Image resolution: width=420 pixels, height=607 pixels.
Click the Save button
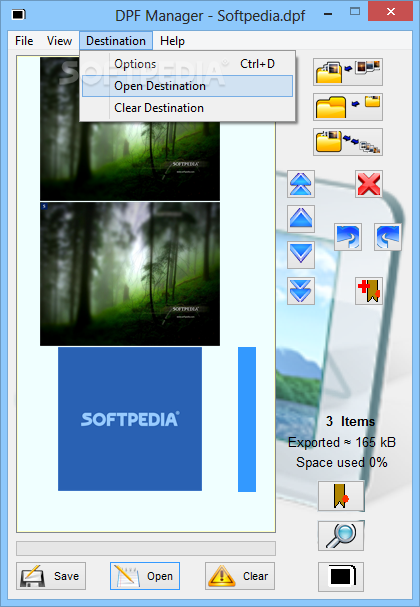tap(51, 576)
